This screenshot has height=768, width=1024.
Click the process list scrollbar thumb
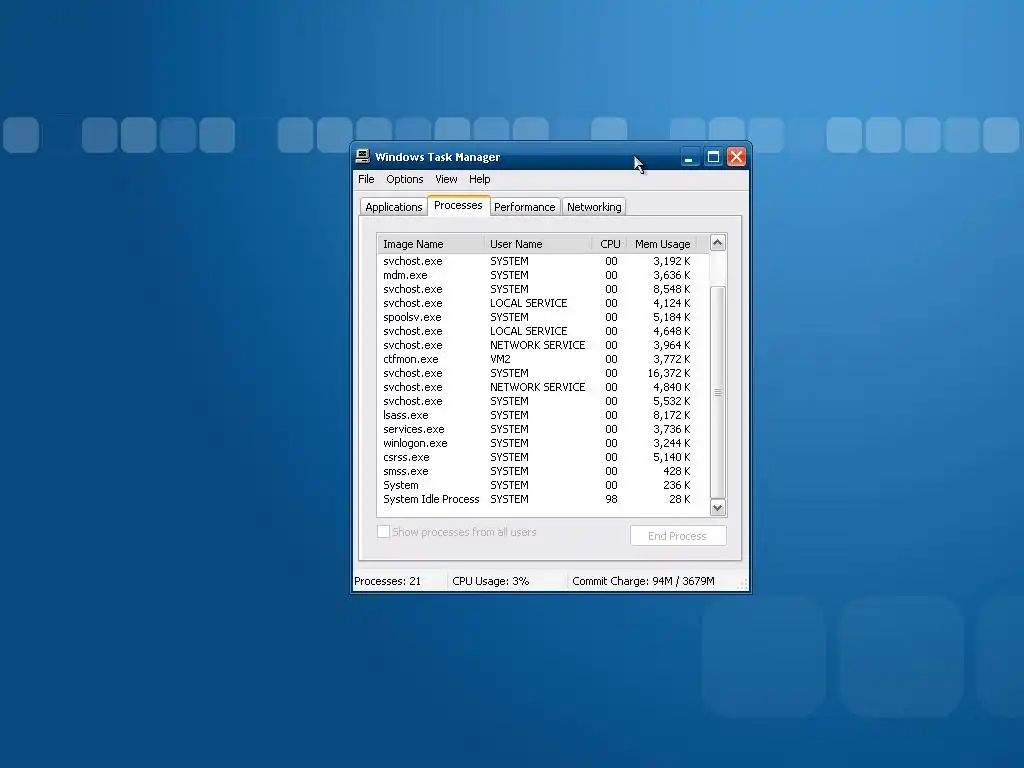718,392
